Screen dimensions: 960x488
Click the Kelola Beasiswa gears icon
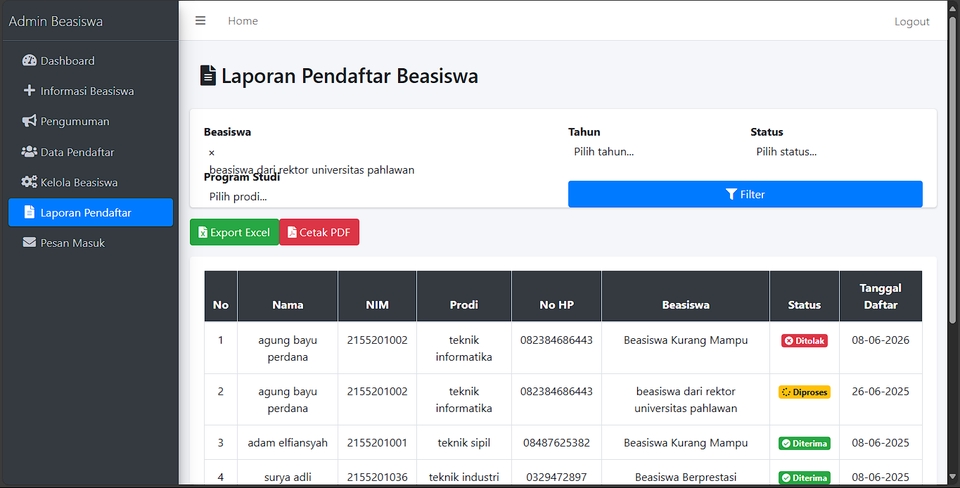29,182
